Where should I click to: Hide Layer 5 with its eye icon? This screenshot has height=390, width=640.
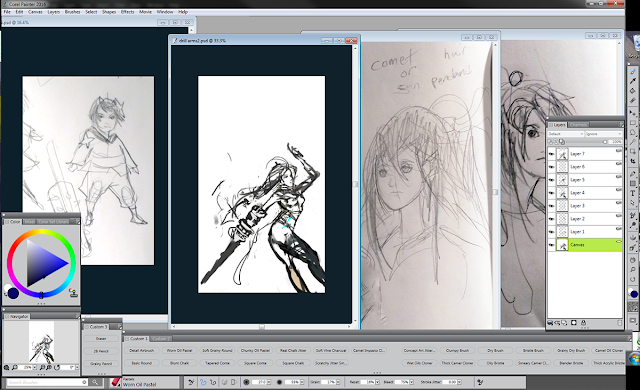(x=551, y=180)
